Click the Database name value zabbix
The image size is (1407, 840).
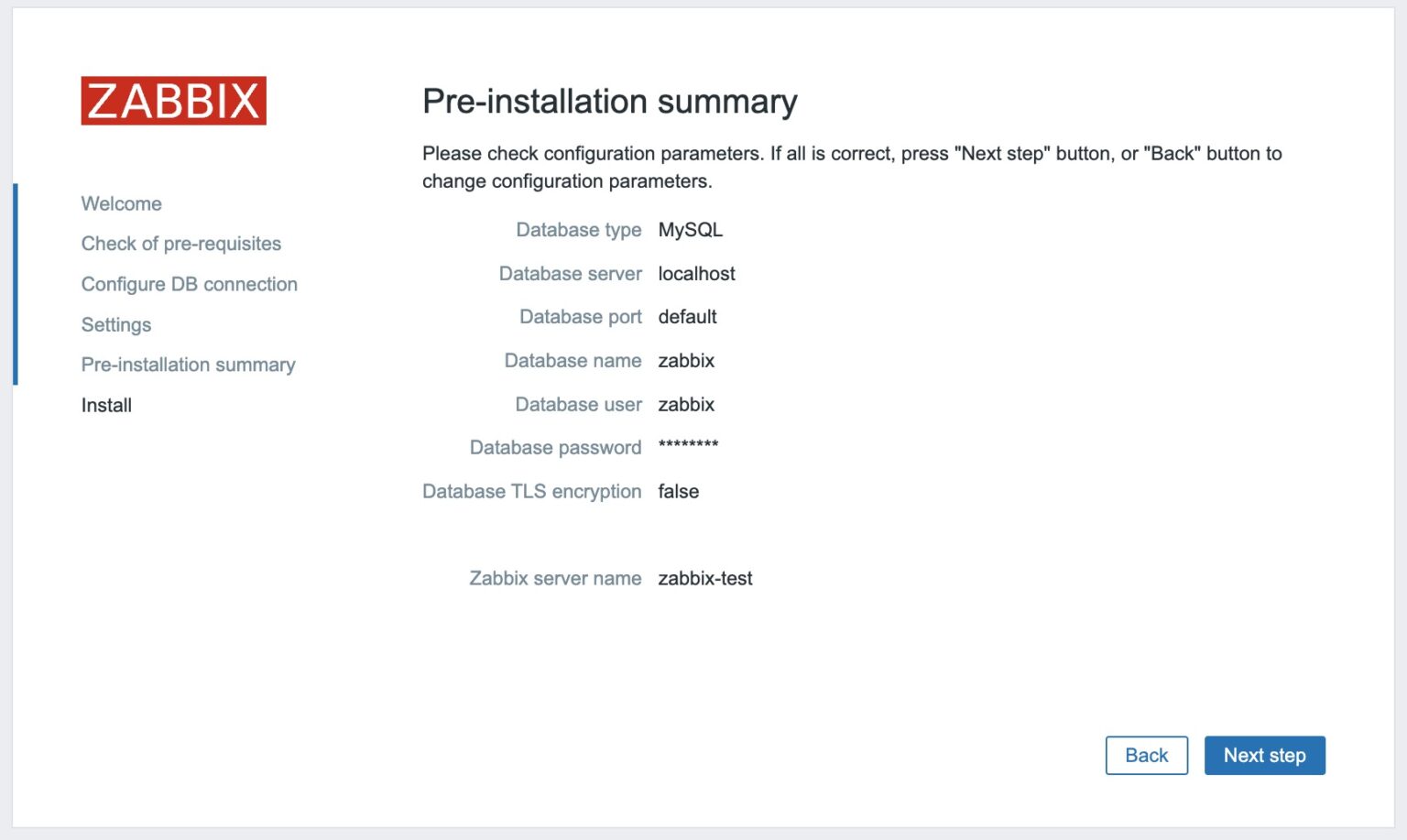tap(686, 360)
